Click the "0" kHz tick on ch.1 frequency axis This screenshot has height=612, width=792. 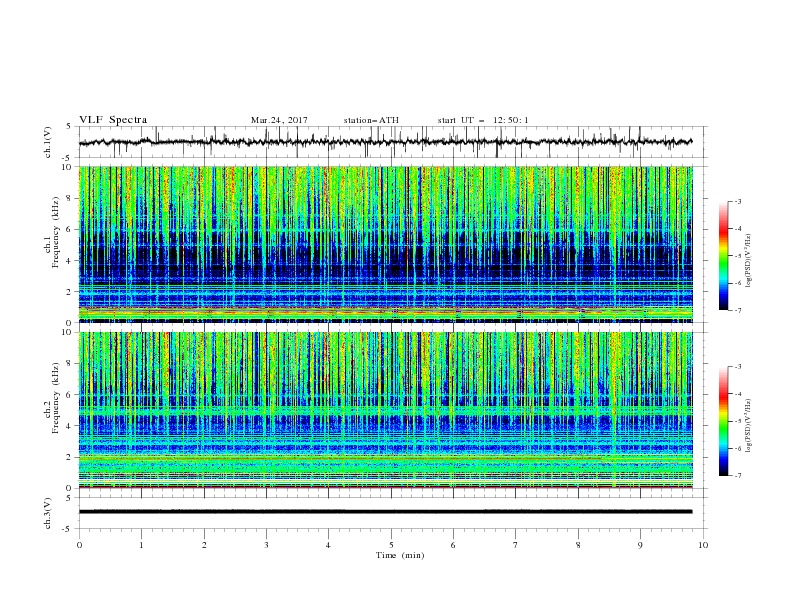click(71, 323)
